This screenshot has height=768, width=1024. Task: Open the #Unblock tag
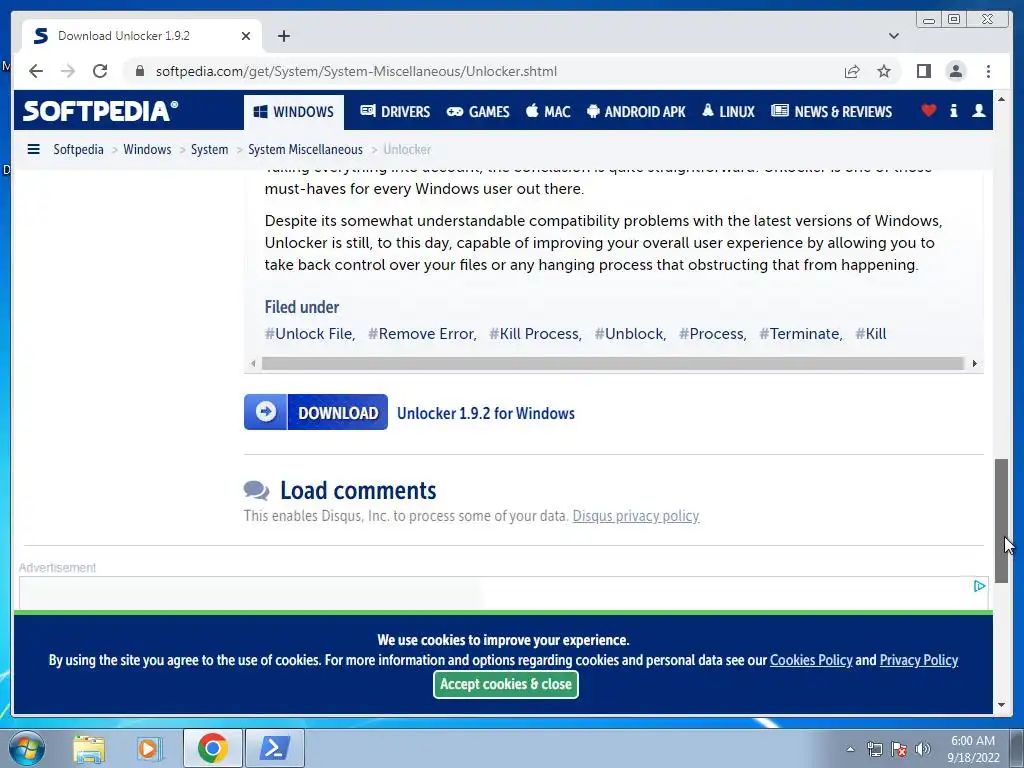click(x=630, y=334)
